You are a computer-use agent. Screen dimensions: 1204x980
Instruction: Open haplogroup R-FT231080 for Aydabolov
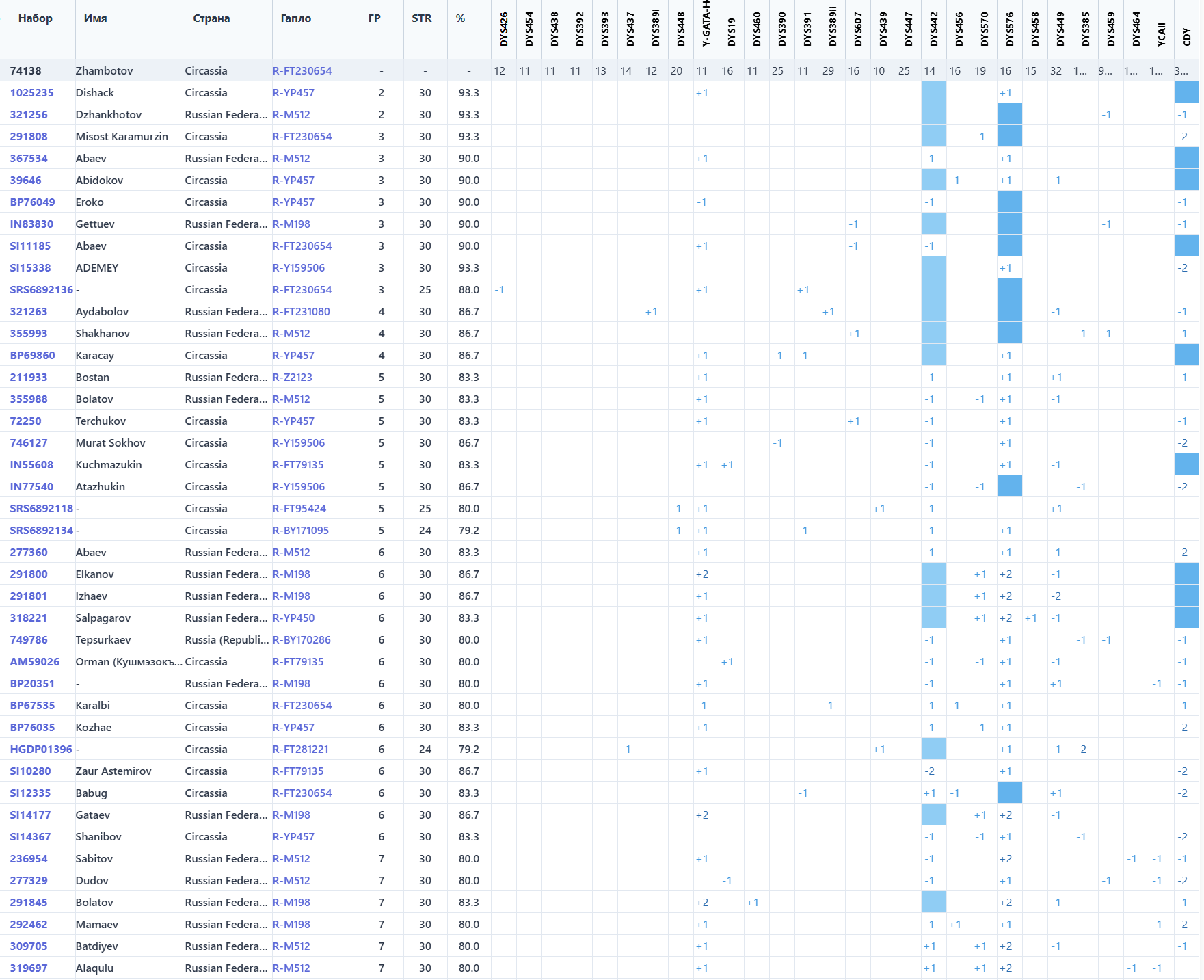tap(301, 311)
